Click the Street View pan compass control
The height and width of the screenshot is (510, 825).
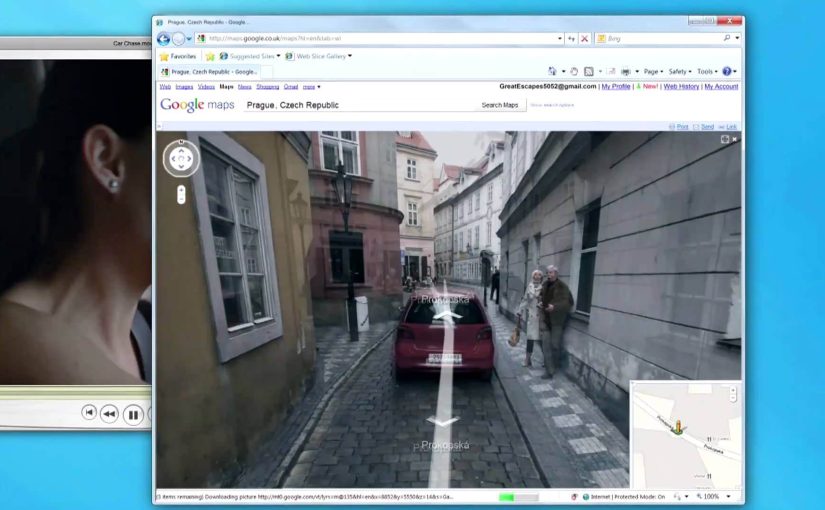[181, 158]
